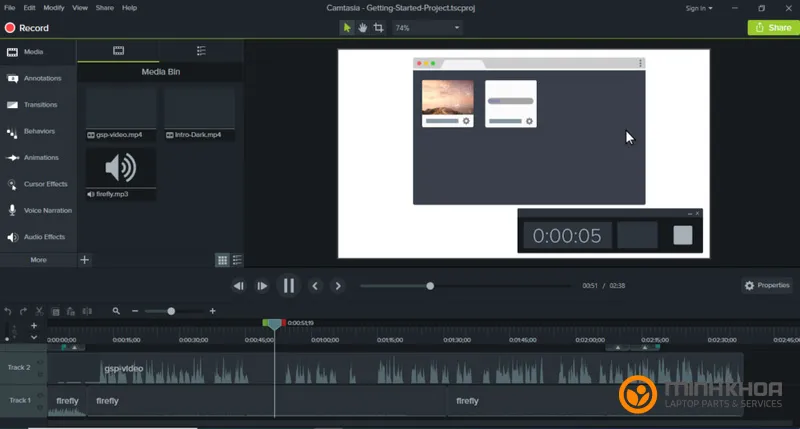Image resolution: width=800 pixels, height=429 pixels.
Task: Select the Pan hand tool
Action: click(362, 28)
